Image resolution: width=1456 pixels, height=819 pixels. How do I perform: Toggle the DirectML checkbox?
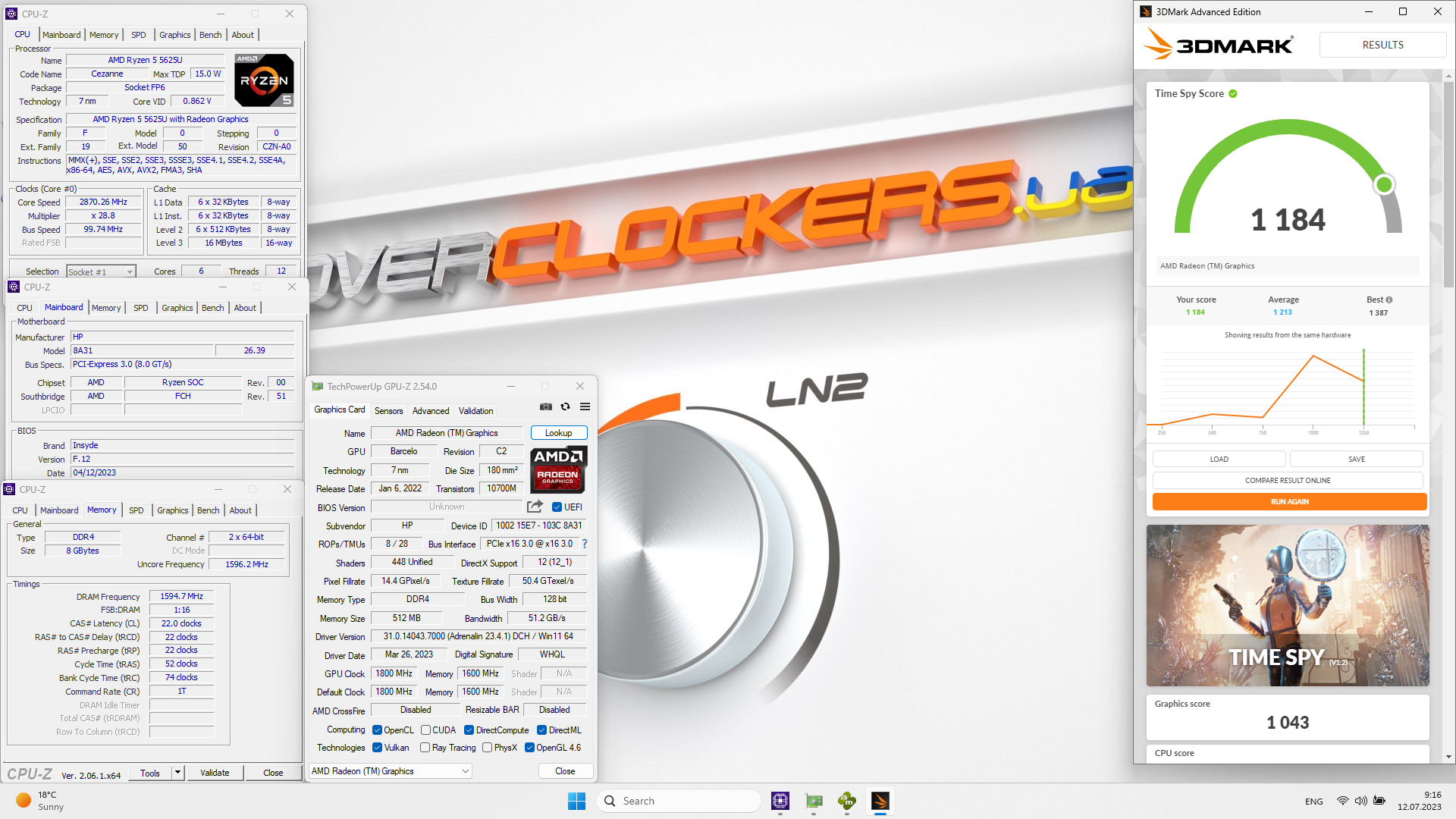(542, 730)
